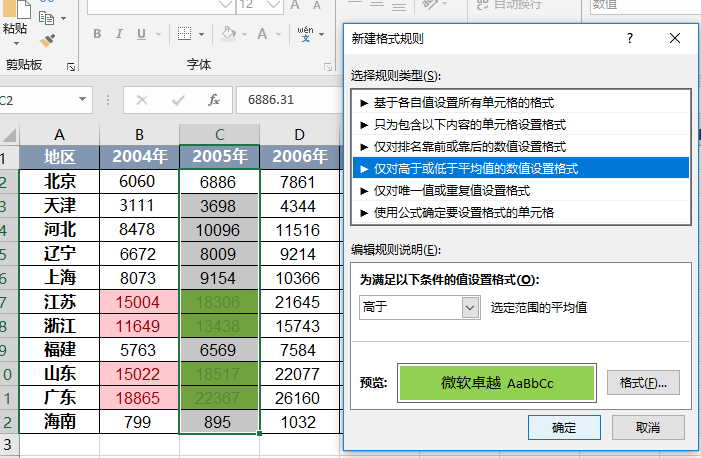Click the fill color bucket icon
Screen dimensions: 701x458
pos(228,34)
